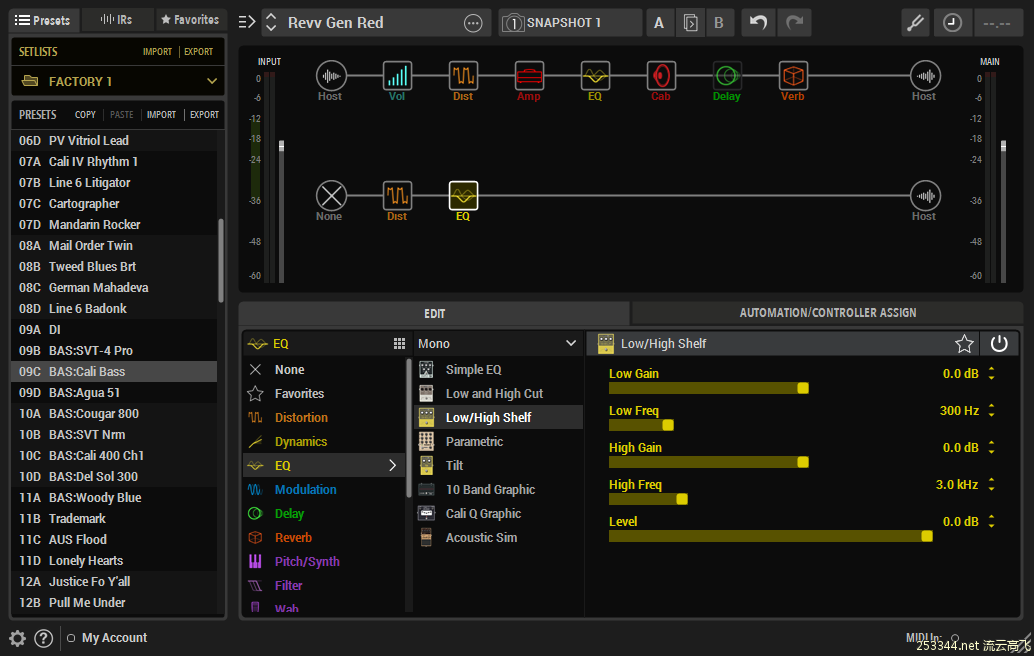Open the EDIT tab
The width and height of the screenshot is (1034, 656).
pos(434,313)
